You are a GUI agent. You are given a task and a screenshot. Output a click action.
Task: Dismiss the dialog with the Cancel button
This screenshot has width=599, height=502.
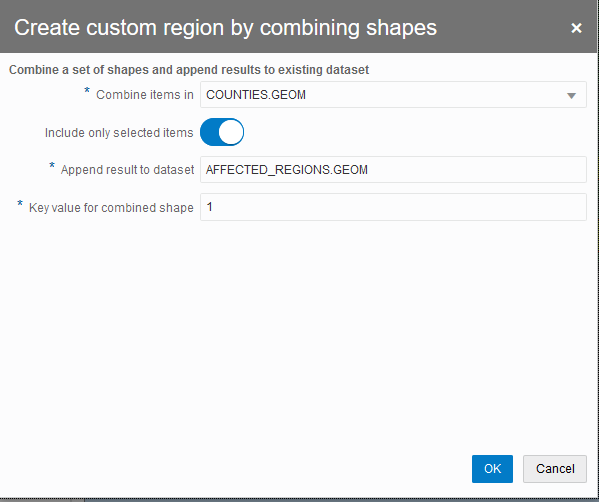pyautogui.click(x=555, y=469)
